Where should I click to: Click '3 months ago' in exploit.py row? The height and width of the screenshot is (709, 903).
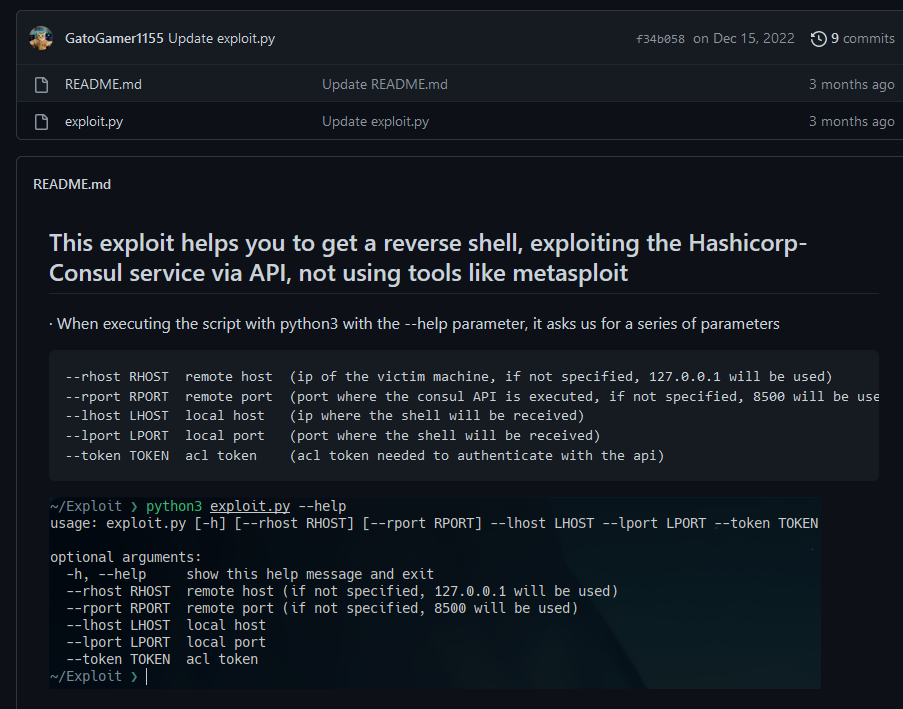[x=851, y=122]
